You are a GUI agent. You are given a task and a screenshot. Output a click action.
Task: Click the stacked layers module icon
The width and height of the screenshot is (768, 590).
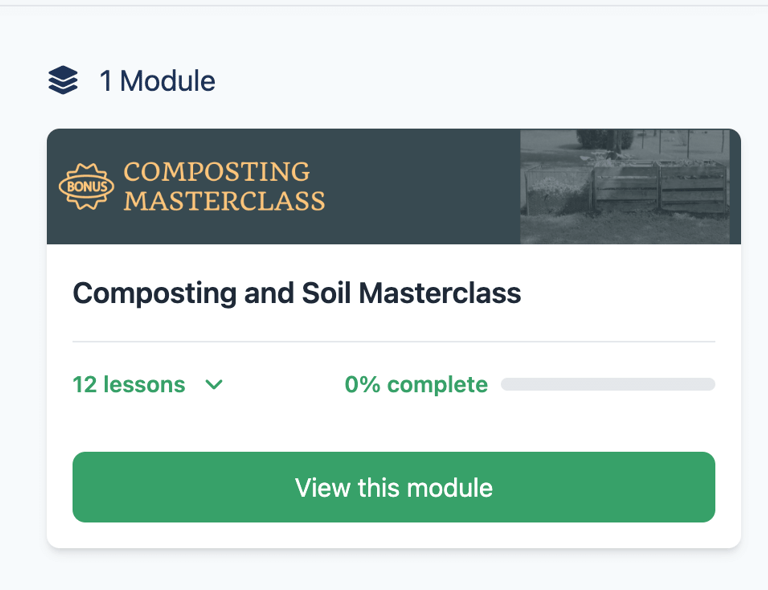(x=63, y=80)
